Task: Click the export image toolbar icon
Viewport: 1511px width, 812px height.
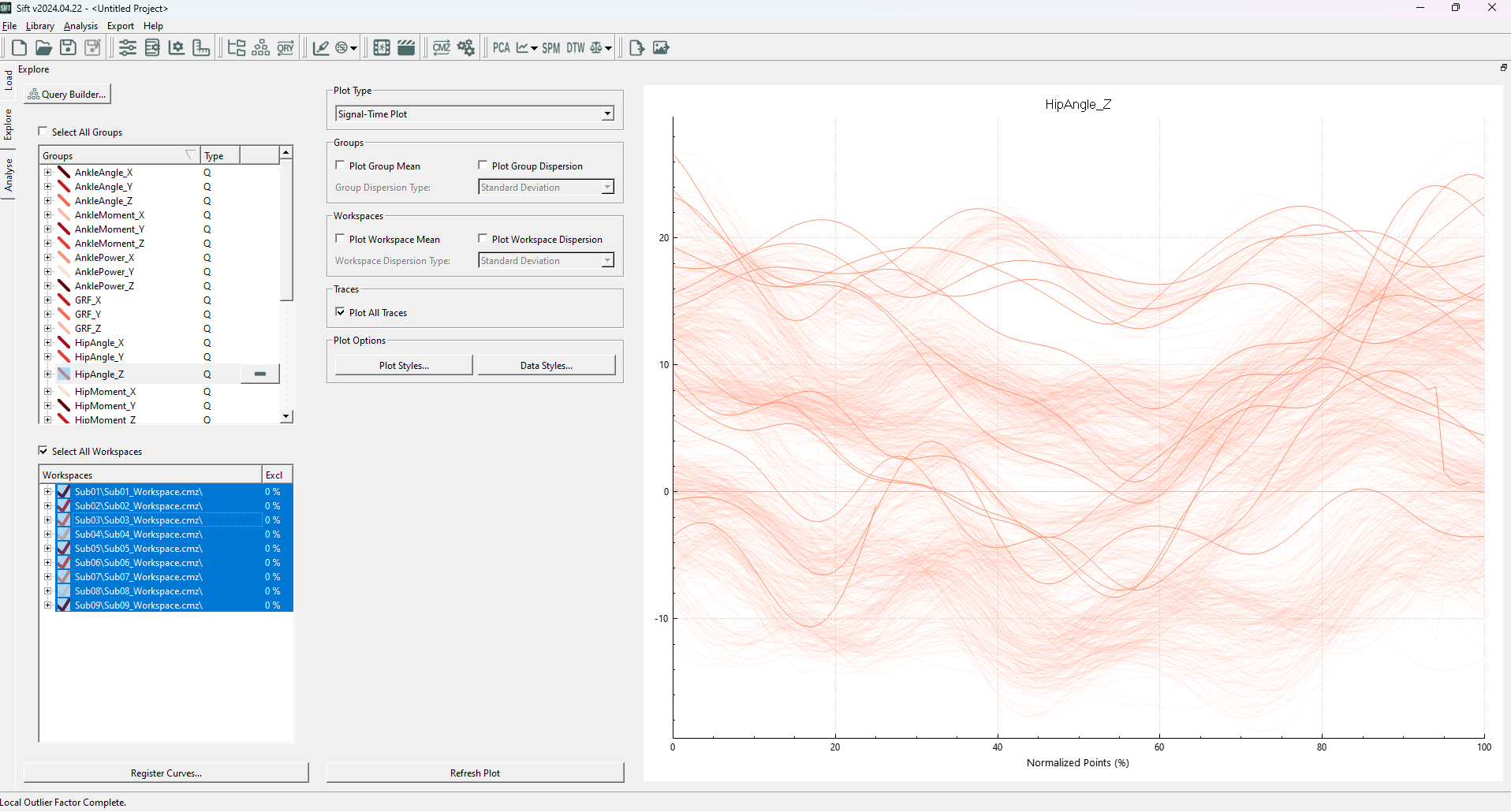Action: pyautogui.click(x=661, y=48)
